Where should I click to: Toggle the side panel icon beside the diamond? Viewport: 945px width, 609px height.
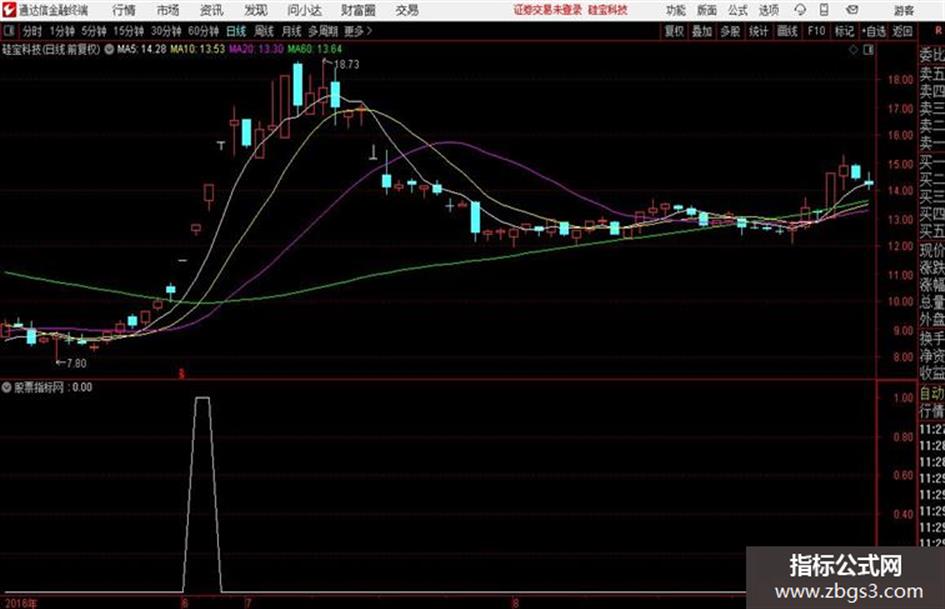868,50
